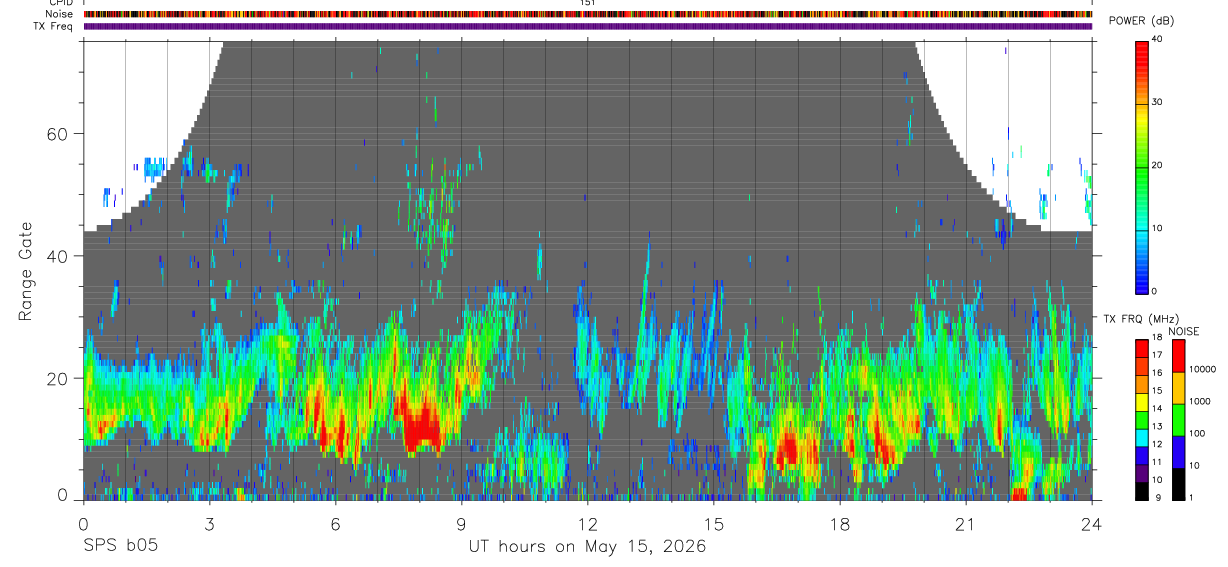Click the 40 range gate label
Viewport: 1228px width, 567px height.
click(57, 256)
